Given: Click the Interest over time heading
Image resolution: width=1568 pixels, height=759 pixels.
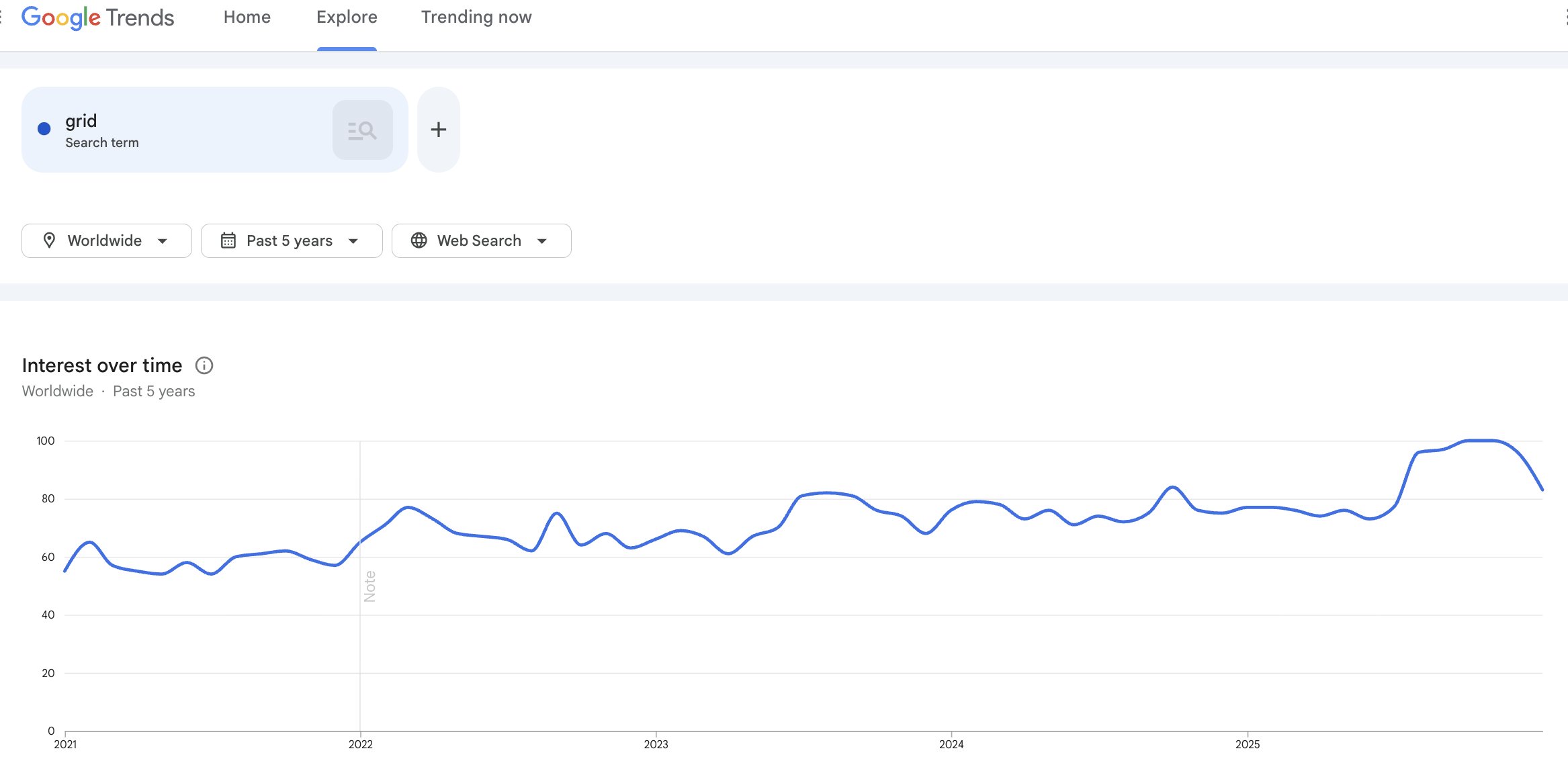Looking at the screenshot, I should coord(102,365).
